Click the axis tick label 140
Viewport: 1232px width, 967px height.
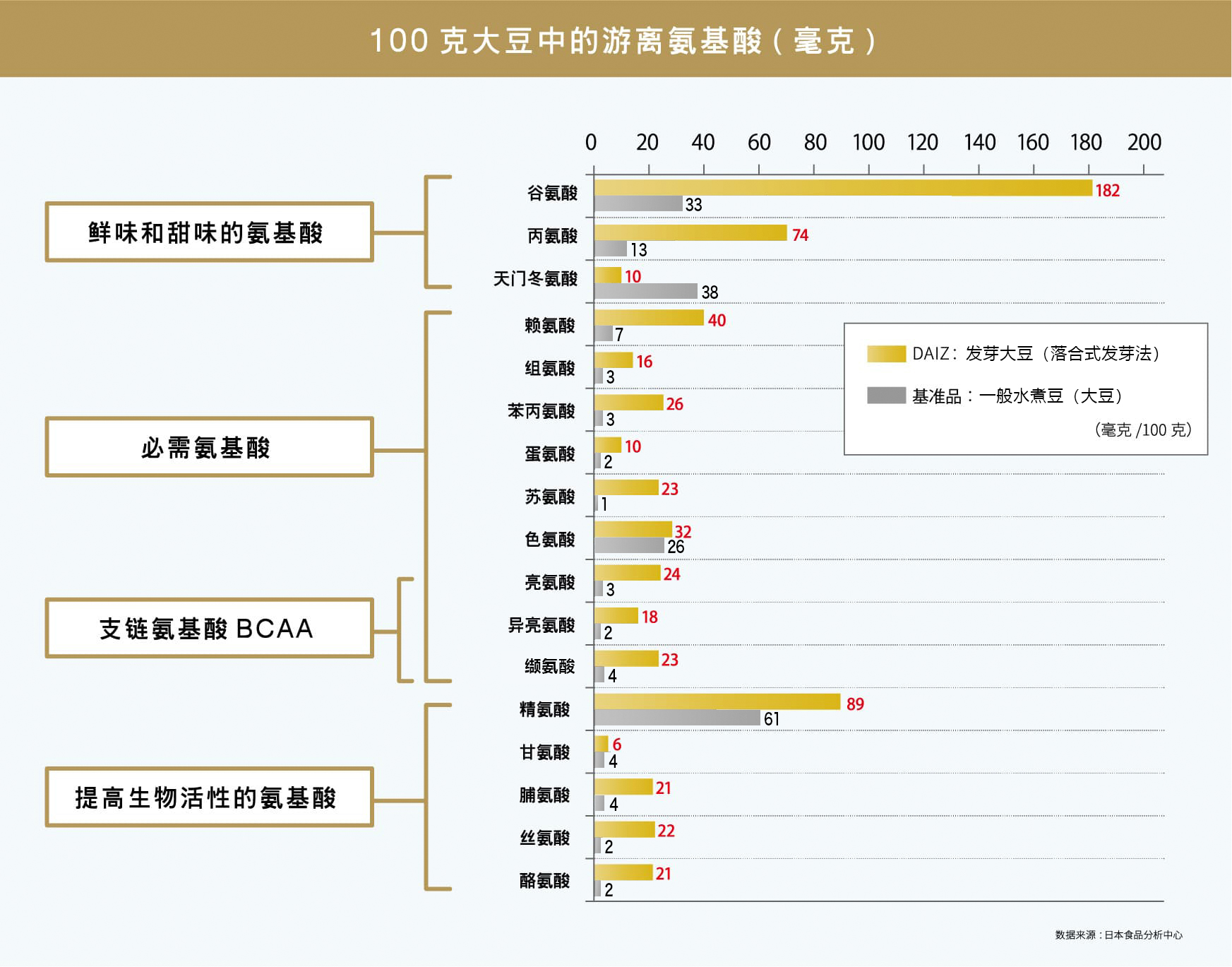pyautogui.click(x=980, y=143)
